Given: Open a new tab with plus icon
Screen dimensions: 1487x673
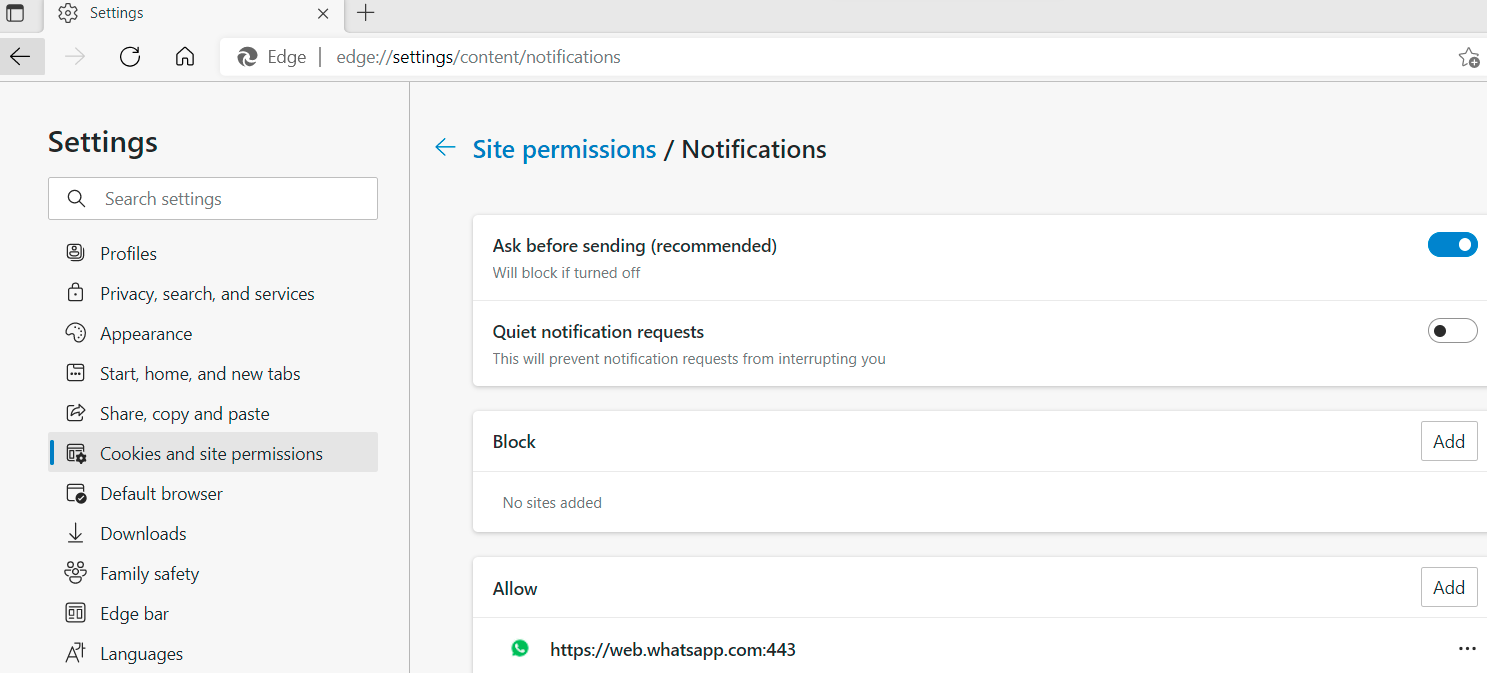Looking at the screenshot, I should pos(366,13).
